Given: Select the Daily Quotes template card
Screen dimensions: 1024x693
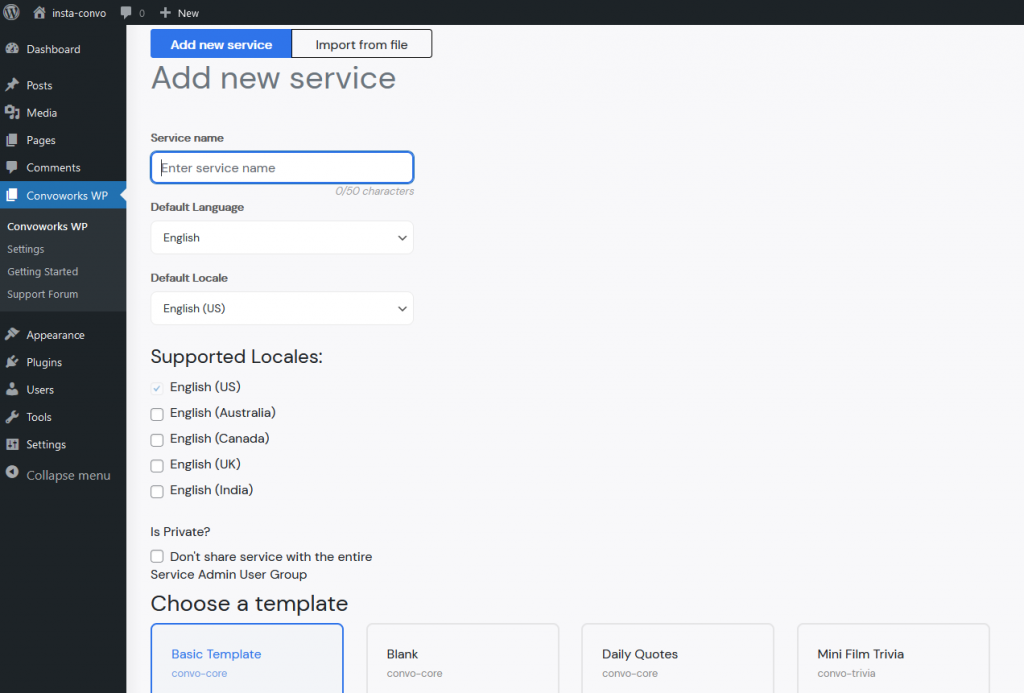Looking at the screenshot, I should (x=678, y=658).
